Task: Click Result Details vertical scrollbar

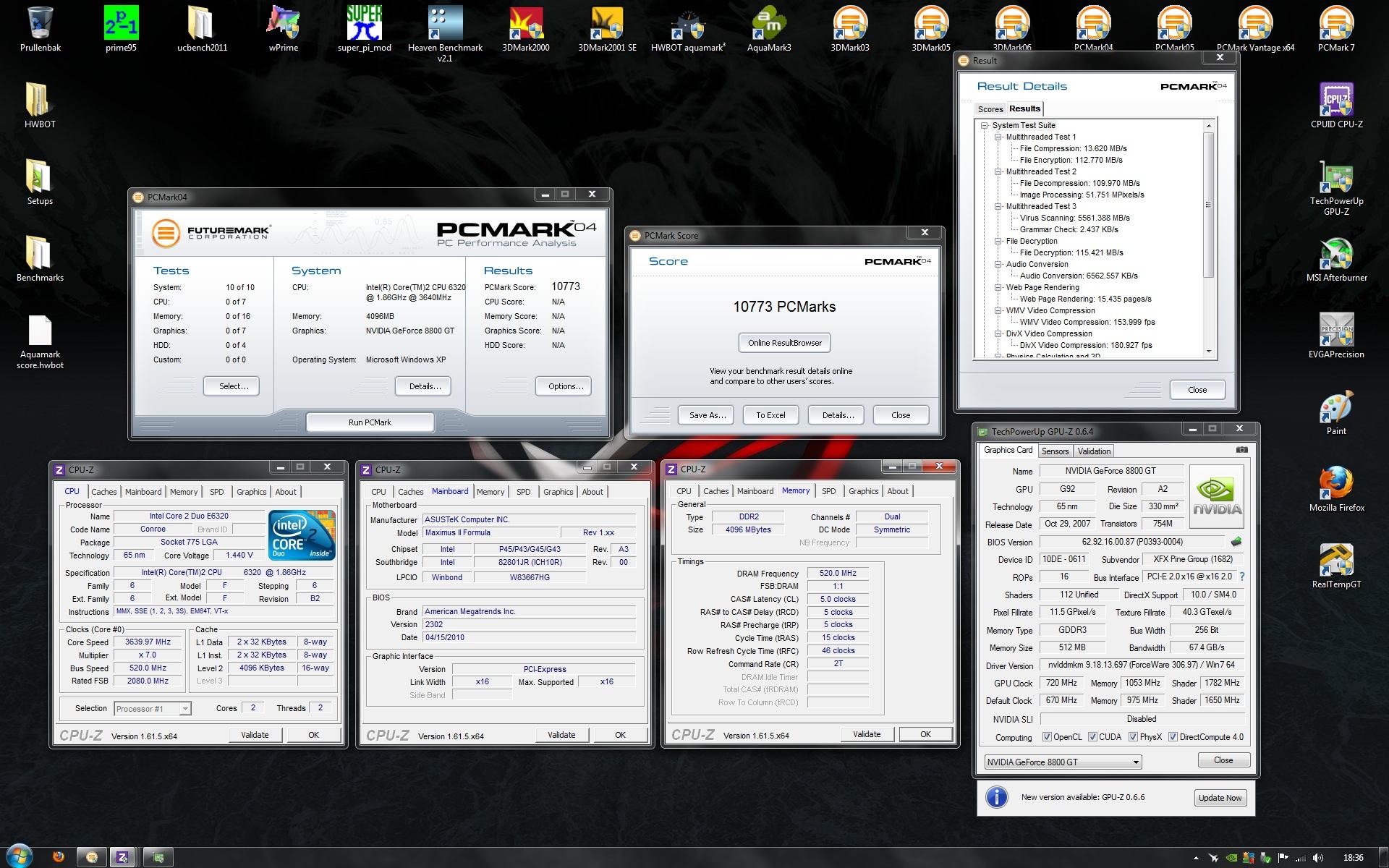Action: point(1208,239)
